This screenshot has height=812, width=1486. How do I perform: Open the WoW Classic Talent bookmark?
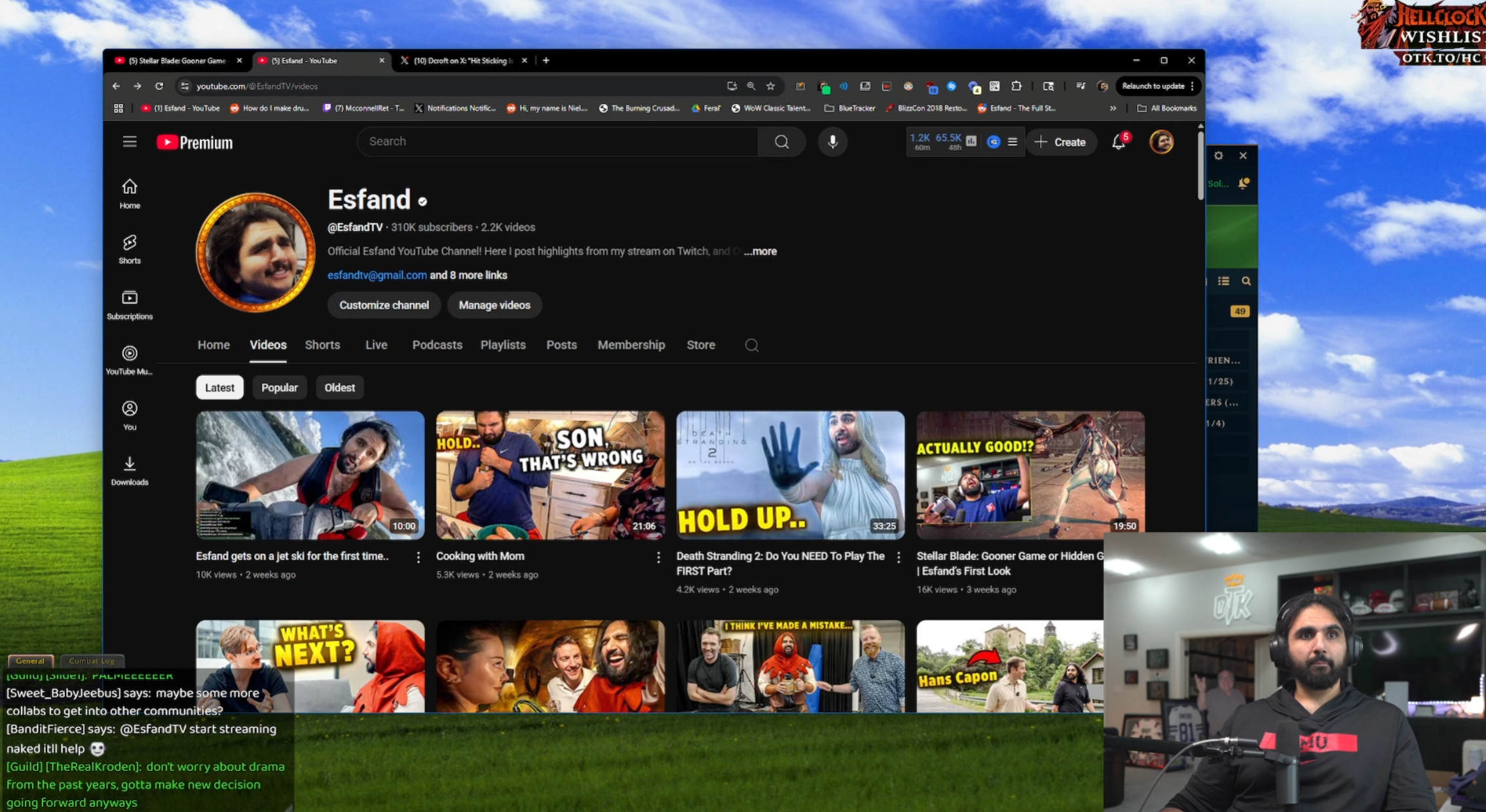pos(771,109)
